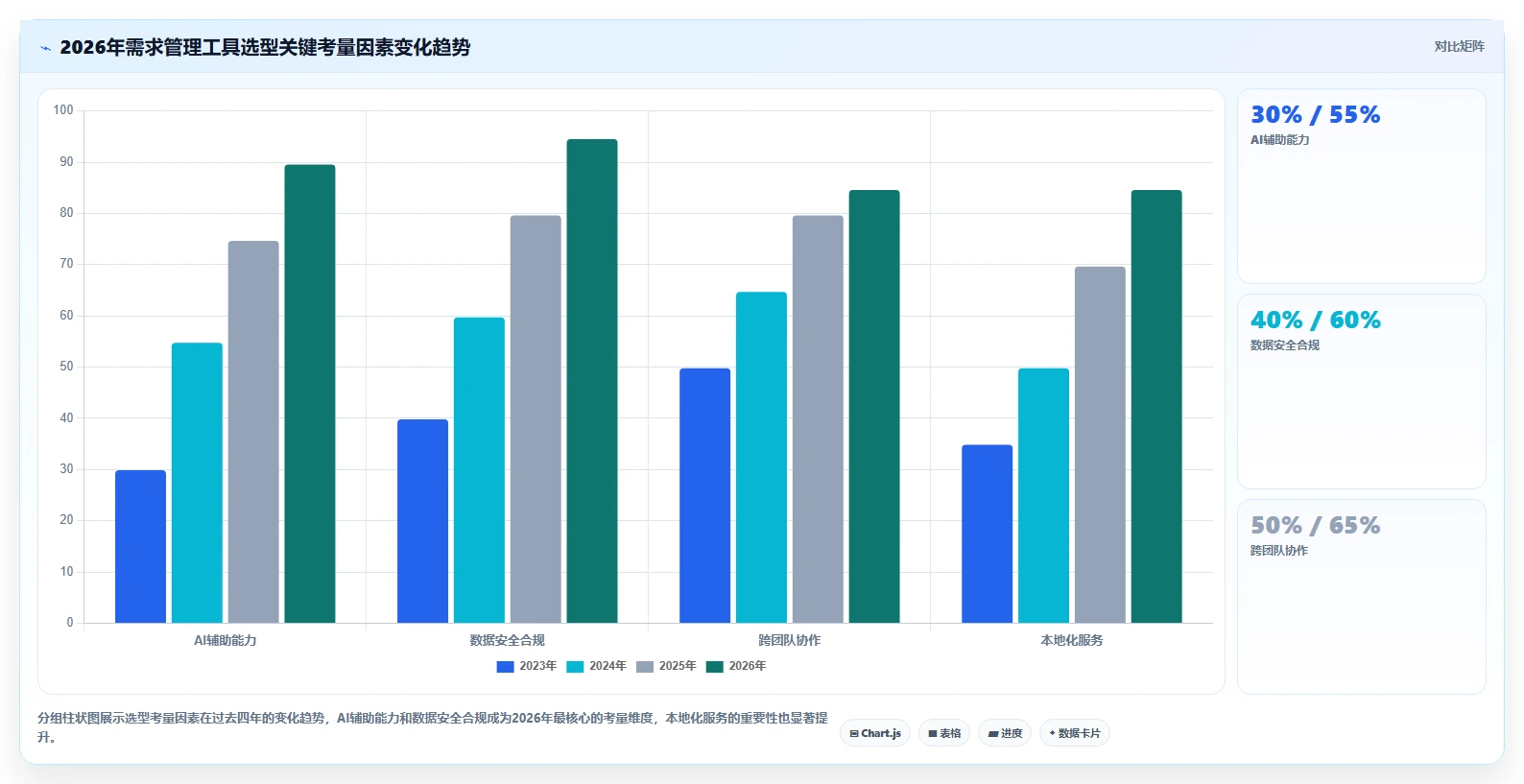Image resolution: width=1524 pixels, height=784 pixels.
Task: Click the 进度 tag button
Action: tap(1005, 733)
